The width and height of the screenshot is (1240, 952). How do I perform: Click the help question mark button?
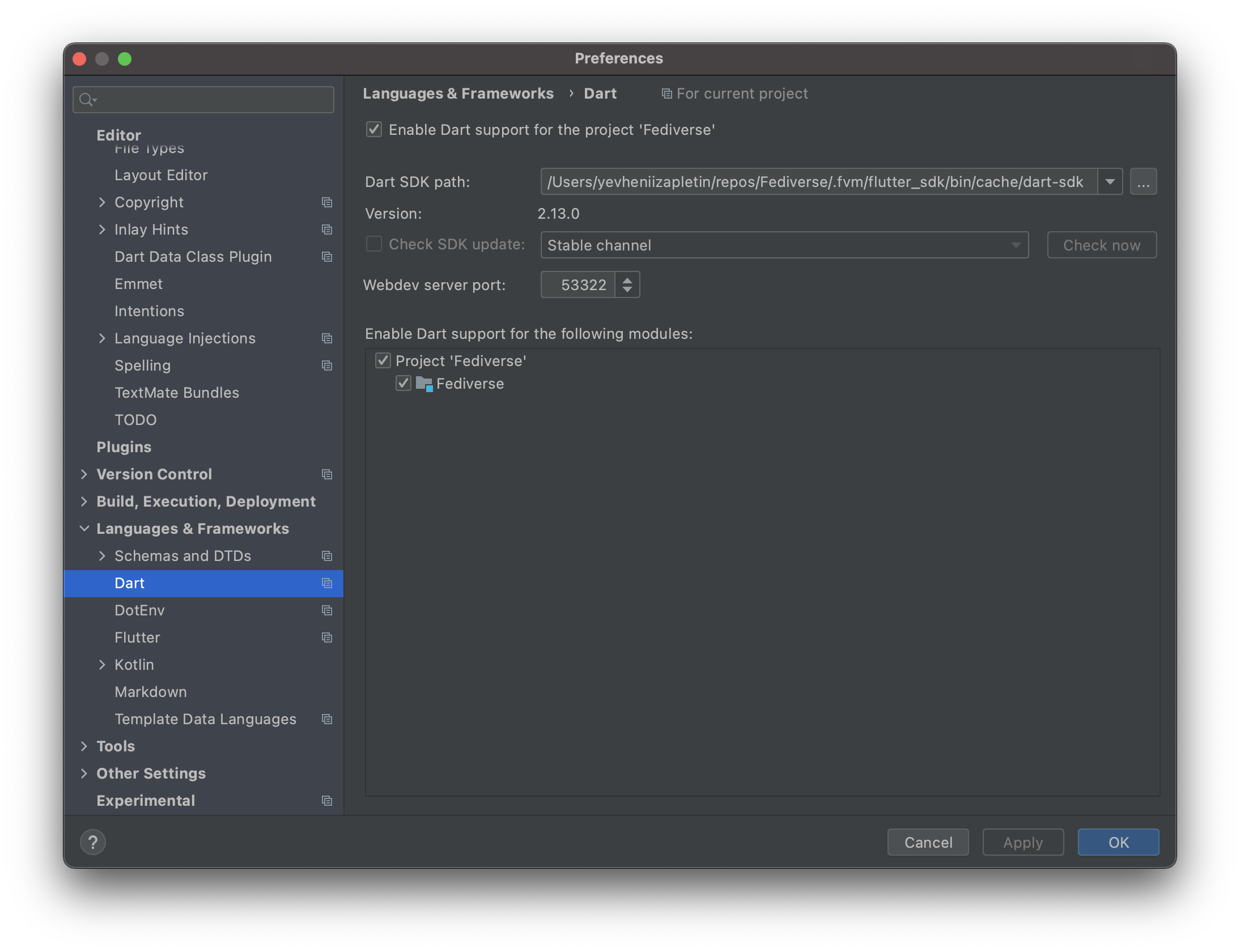[x=93, y=842]
